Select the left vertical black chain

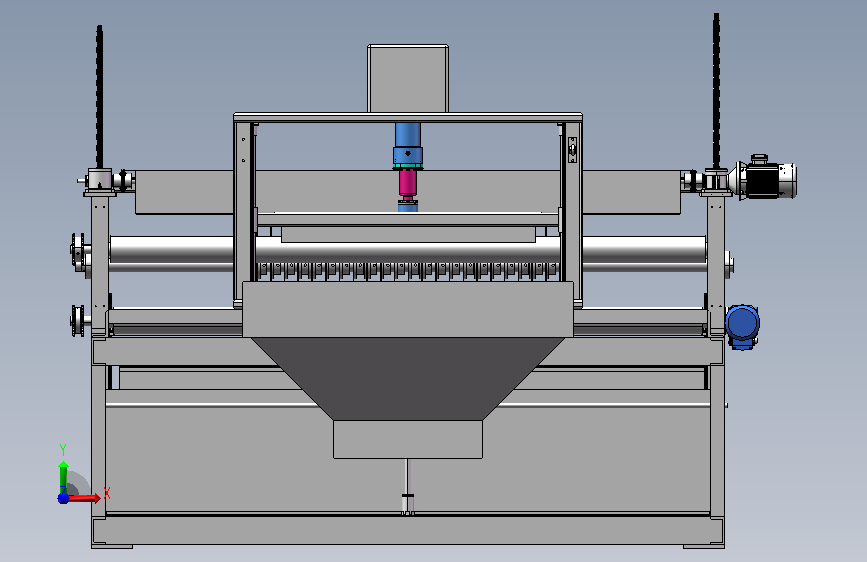tap(100, 97)
